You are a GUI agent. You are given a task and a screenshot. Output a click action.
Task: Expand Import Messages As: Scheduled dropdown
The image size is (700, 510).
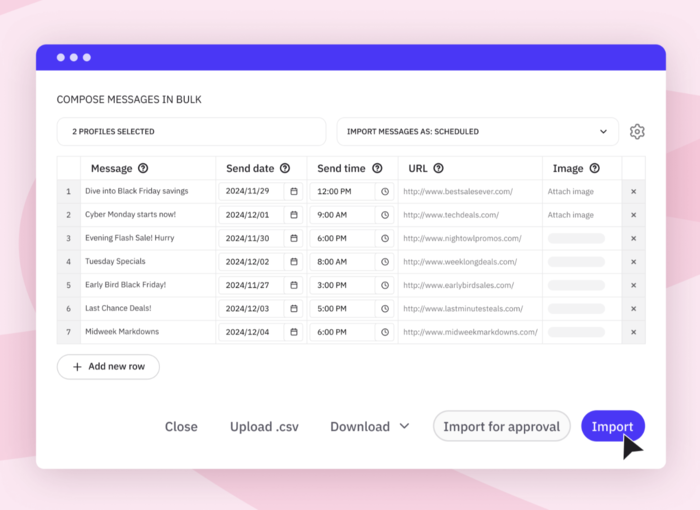478,132
